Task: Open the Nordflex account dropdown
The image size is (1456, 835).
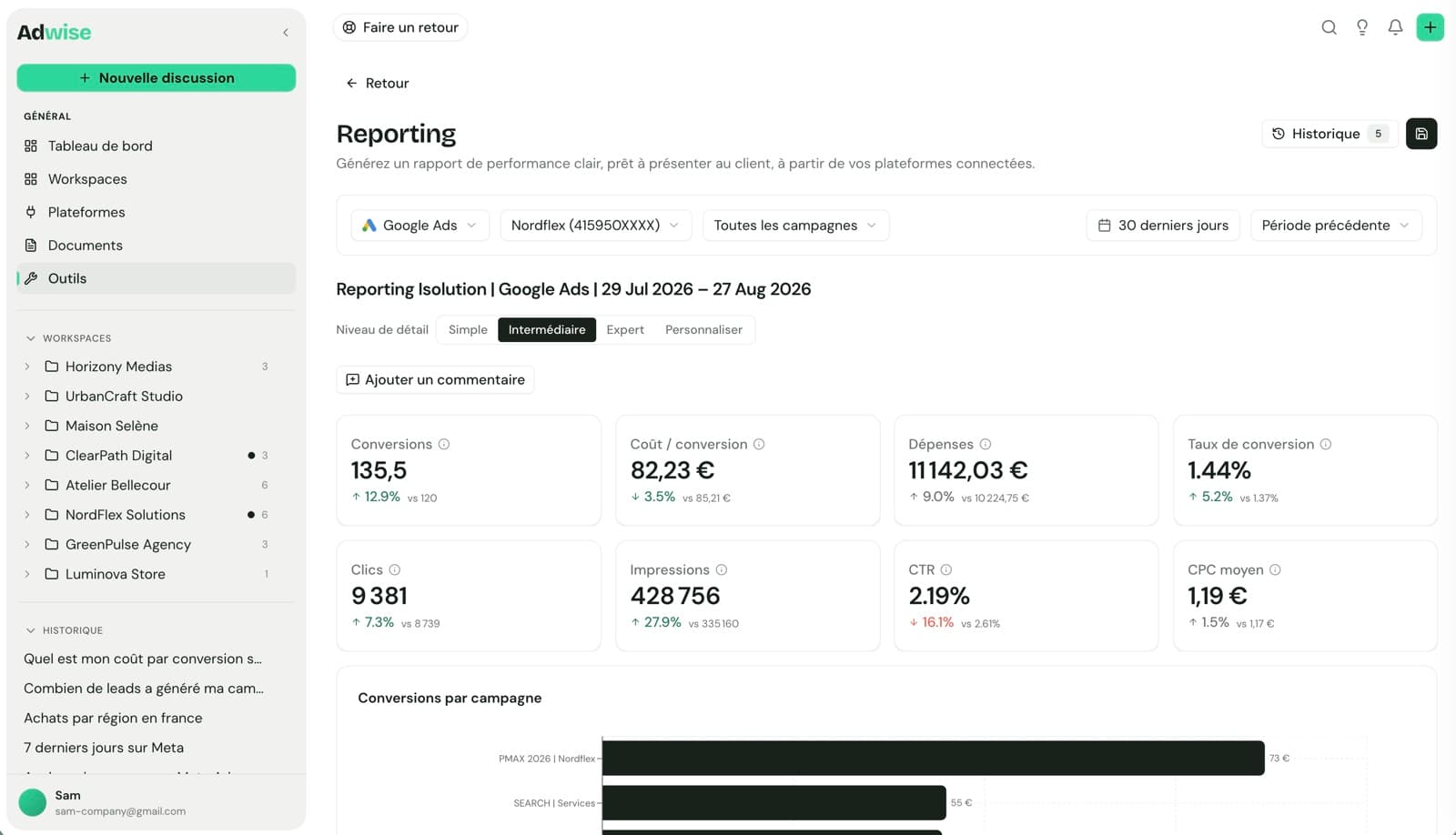Action: pos(595,225)
